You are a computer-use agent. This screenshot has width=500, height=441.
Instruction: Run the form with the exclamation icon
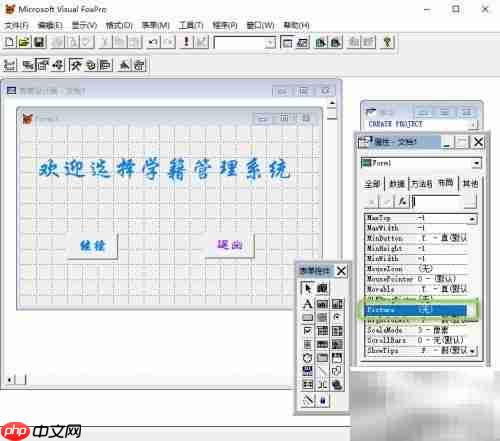(x=186, y=42)
